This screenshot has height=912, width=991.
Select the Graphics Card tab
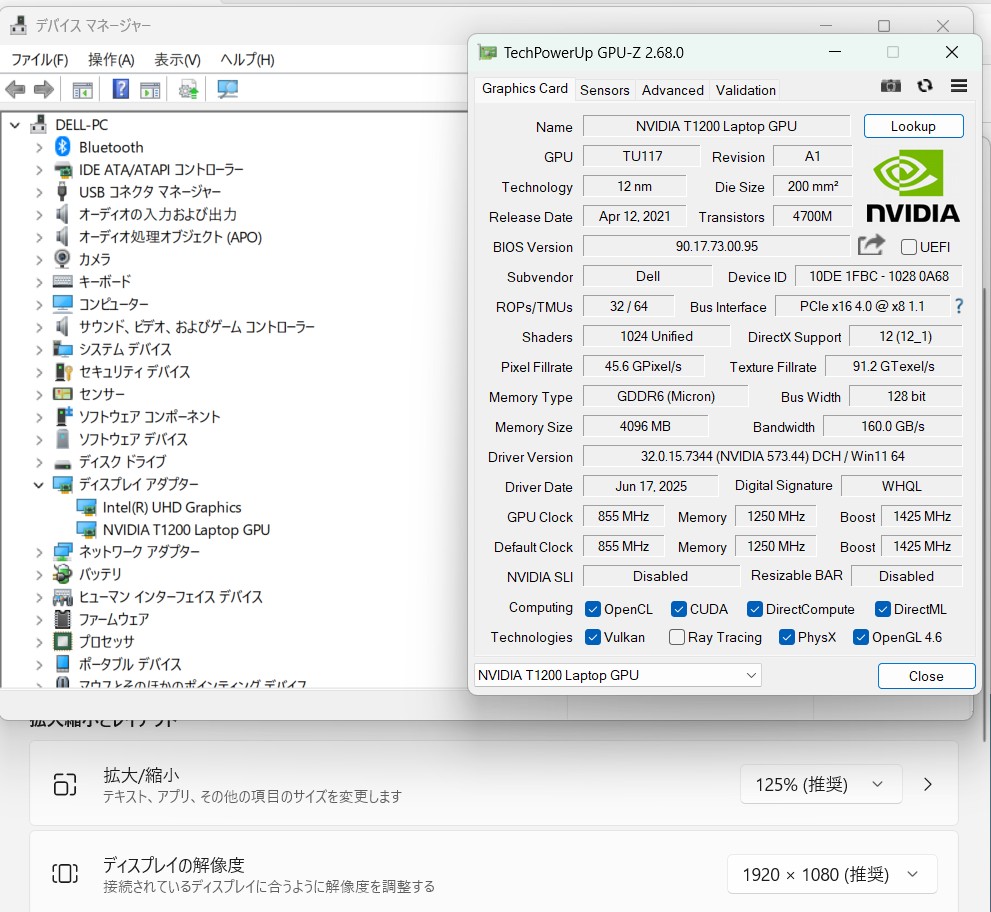point(525,88)
